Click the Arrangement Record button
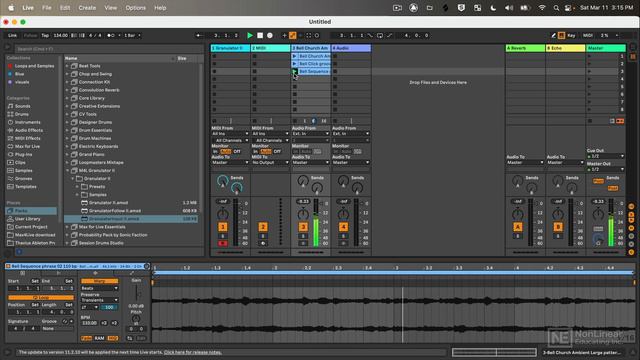This screenshot has height=360, width=640. pyautogui.click(x=270, y=36)
